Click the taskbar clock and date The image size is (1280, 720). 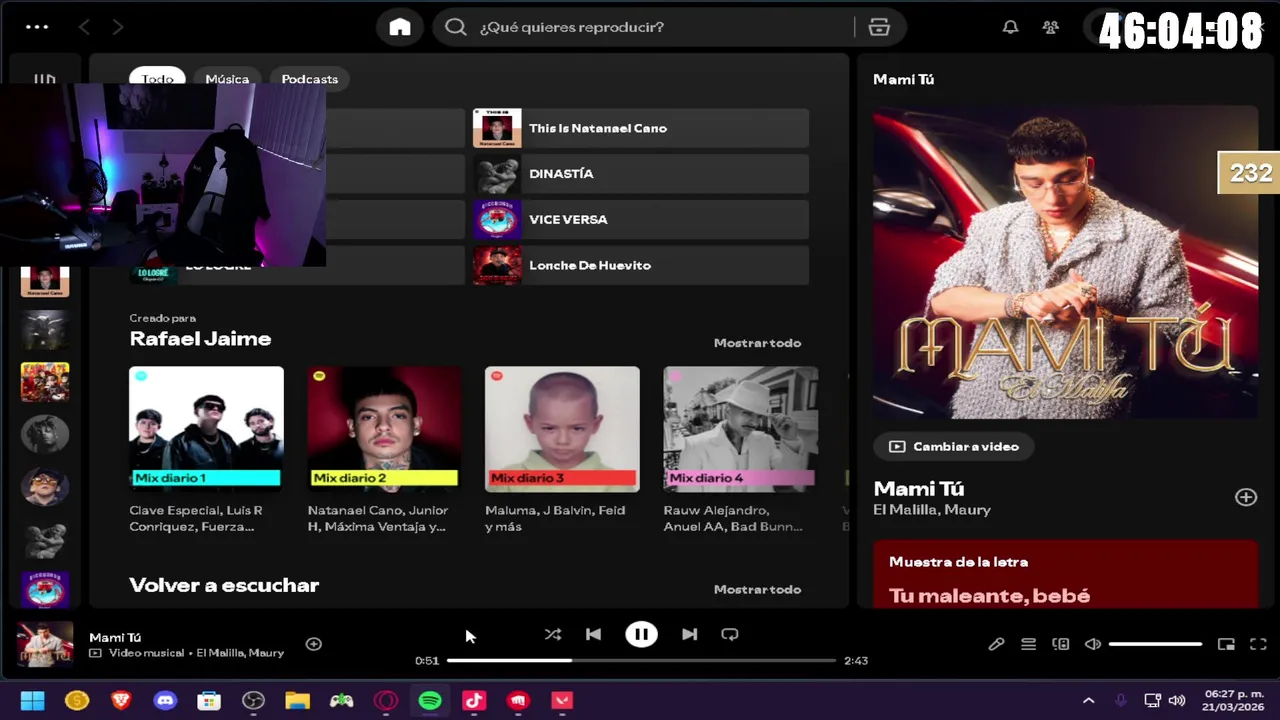click(x=1233, y=700)
